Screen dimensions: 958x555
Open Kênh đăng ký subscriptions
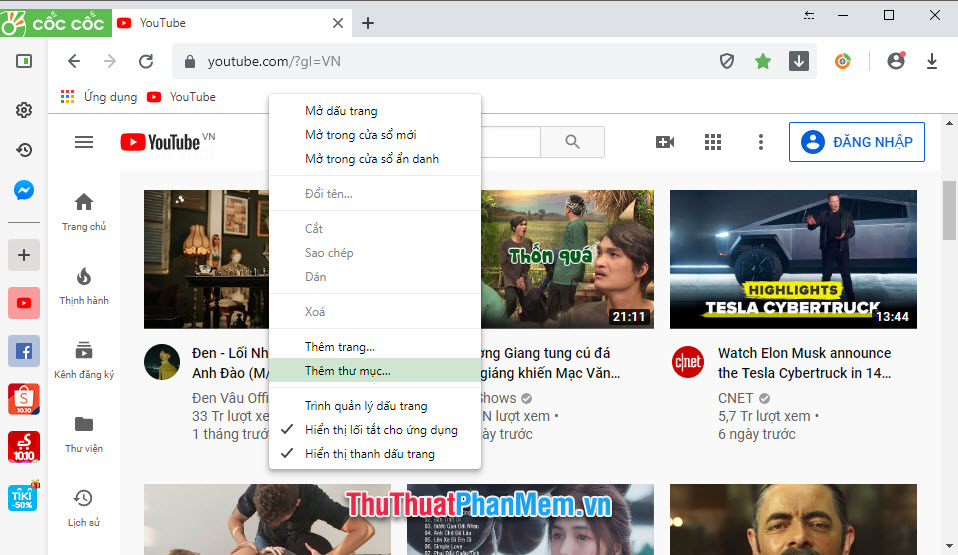click(x=84, y=360)
